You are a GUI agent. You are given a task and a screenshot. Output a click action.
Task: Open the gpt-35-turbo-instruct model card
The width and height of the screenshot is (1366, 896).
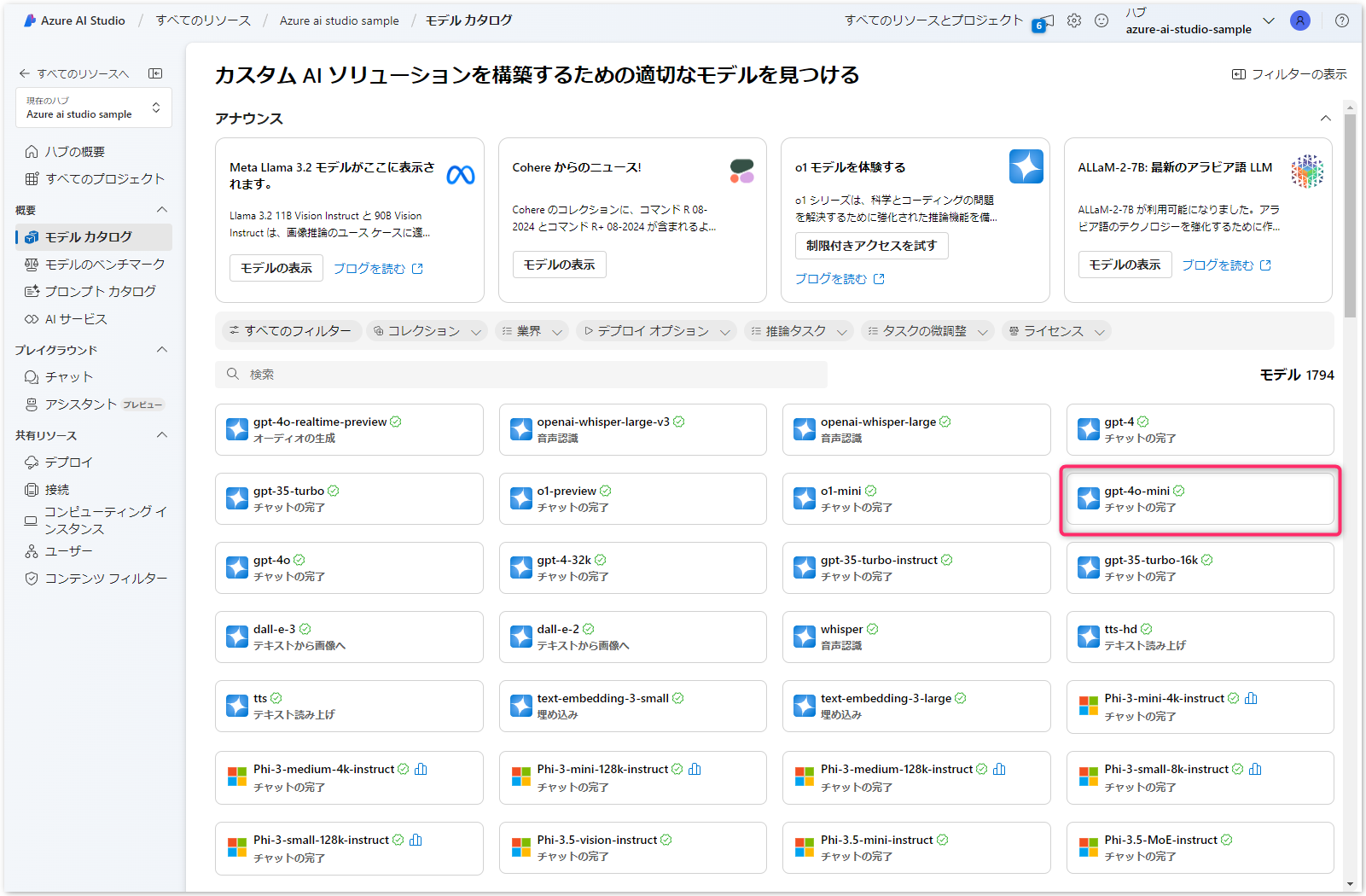click(916, 568)
